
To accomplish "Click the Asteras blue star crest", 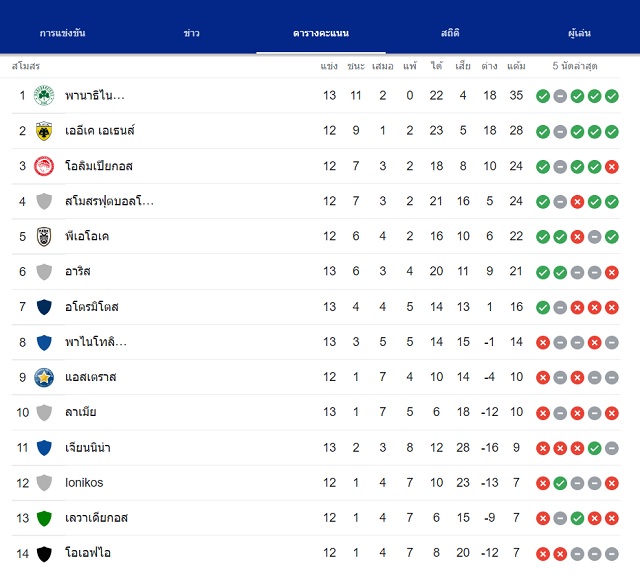I will (44, 377).
